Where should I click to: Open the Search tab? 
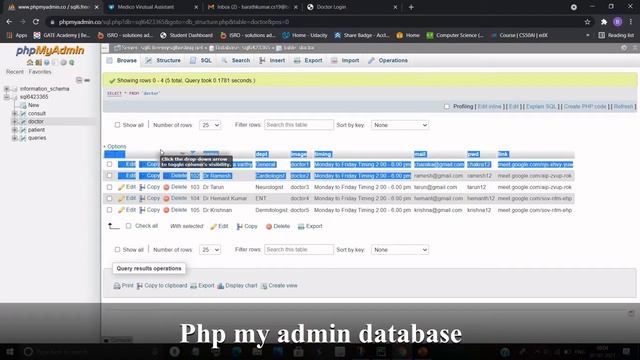236,60
